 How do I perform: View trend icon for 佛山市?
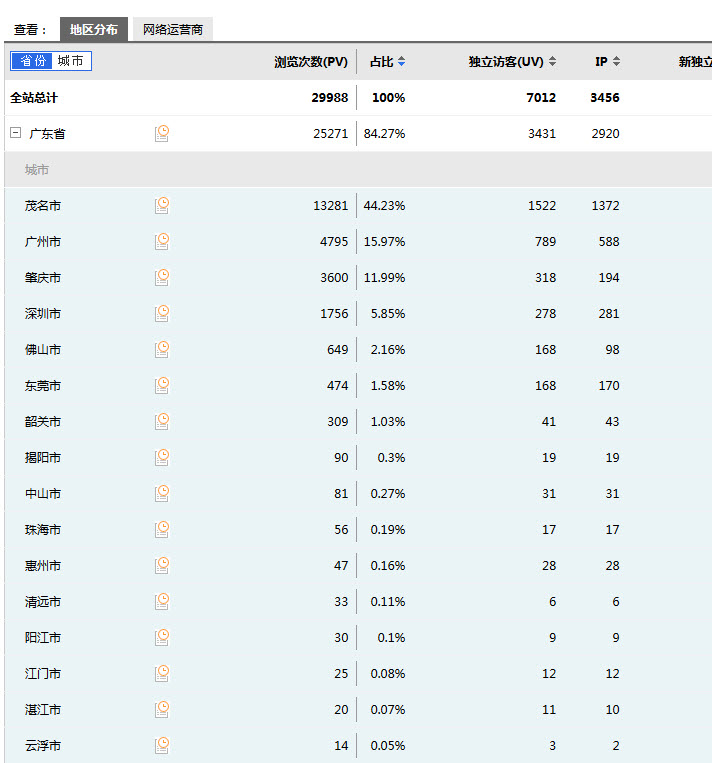tap(162, 349)
